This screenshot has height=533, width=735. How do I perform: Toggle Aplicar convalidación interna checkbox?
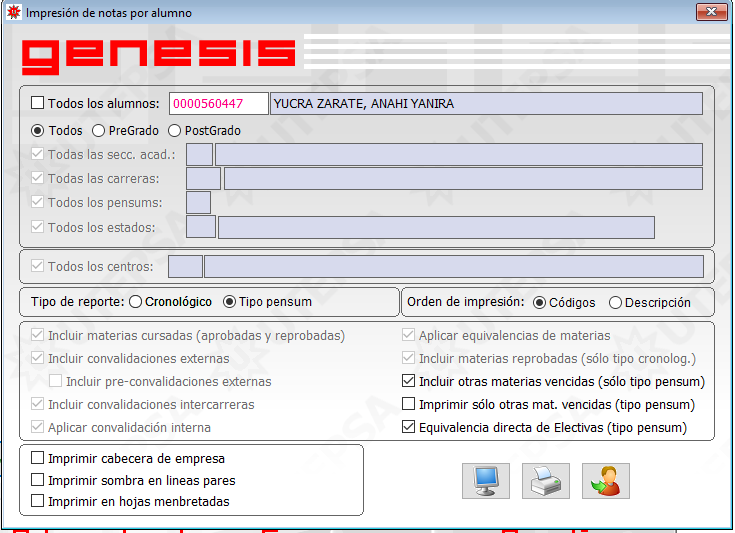(x=38, y=427)
